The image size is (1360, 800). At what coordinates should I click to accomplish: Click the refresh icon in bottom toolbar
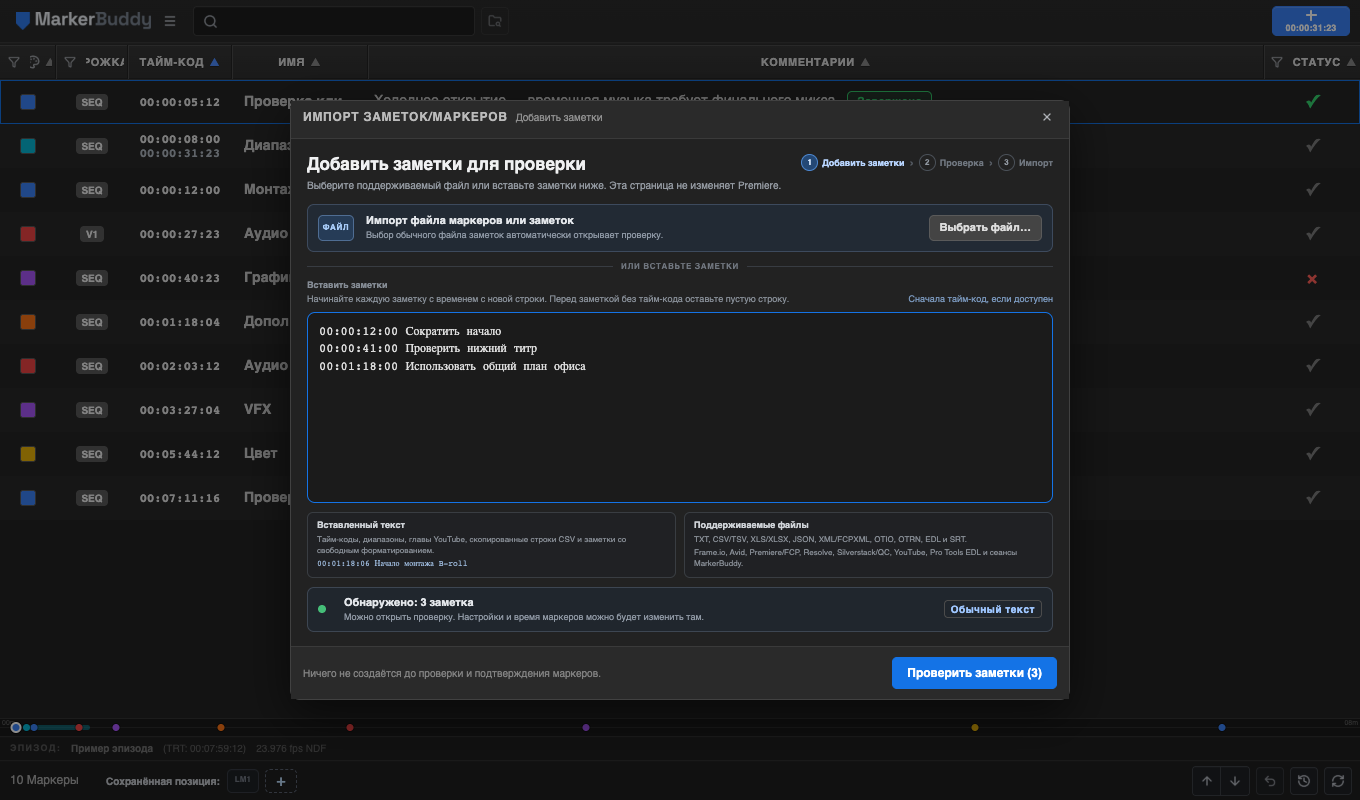pos(1337,781)
